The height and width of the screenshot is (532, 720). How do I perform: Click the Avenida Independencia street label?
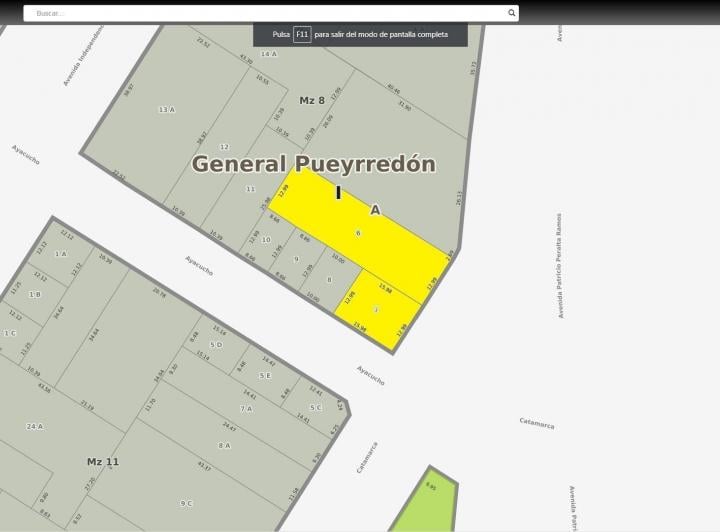83,56
